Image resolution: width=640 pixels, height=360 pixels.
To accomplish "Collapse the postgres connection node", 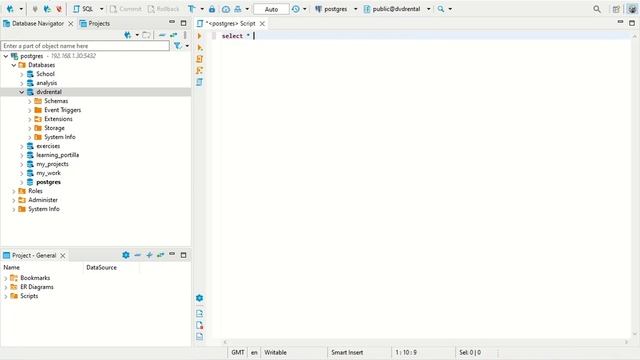I will [x=6, y=56].
